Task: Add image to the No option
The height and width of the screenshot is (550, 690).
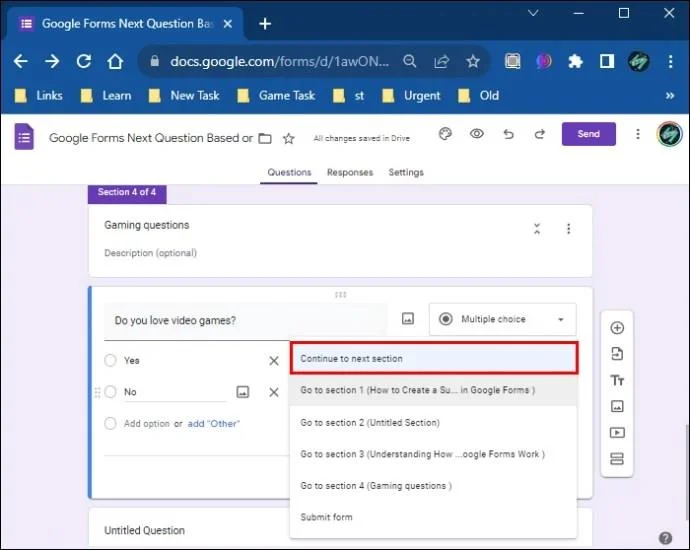Action: (243, 392)
